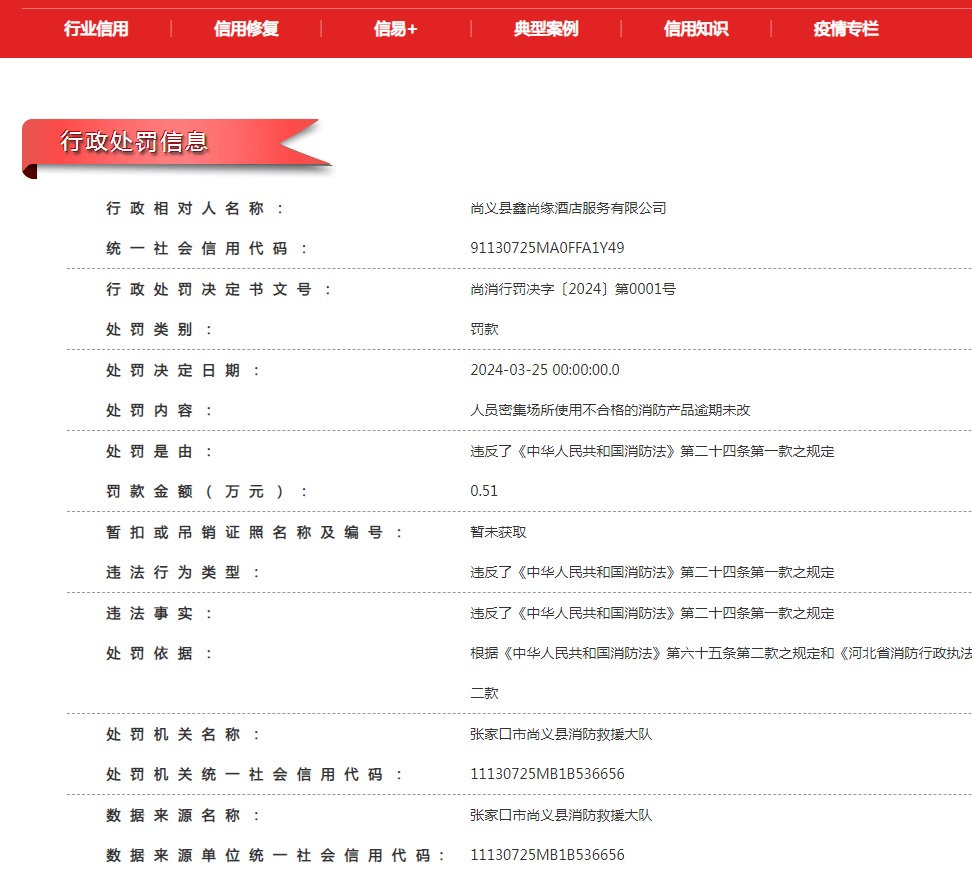
Task: Select the 信易+ section
Action: pyautogui.click(x=393, y=30)
